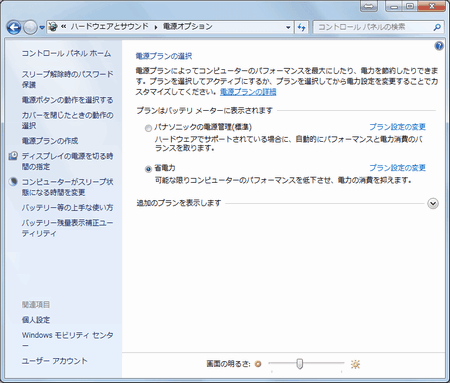Click the プランはバッテリ メーターに表示されます label

[x=205, y=110]
